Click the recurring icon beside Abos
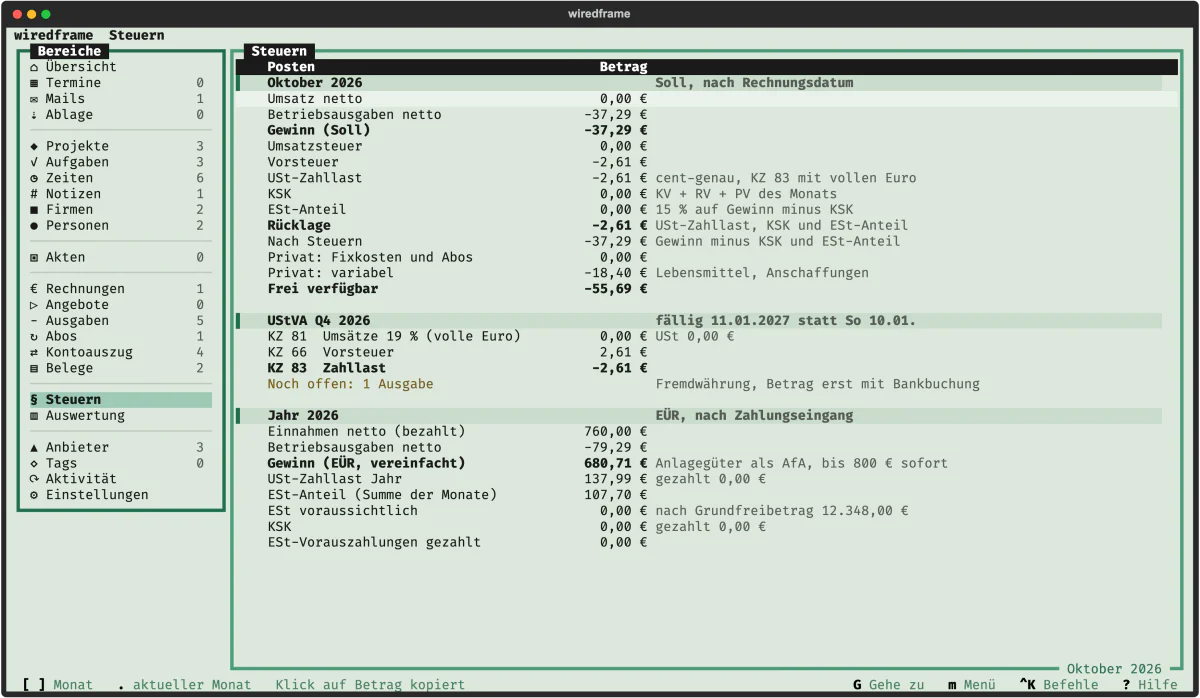 click(x=34, y=337)
